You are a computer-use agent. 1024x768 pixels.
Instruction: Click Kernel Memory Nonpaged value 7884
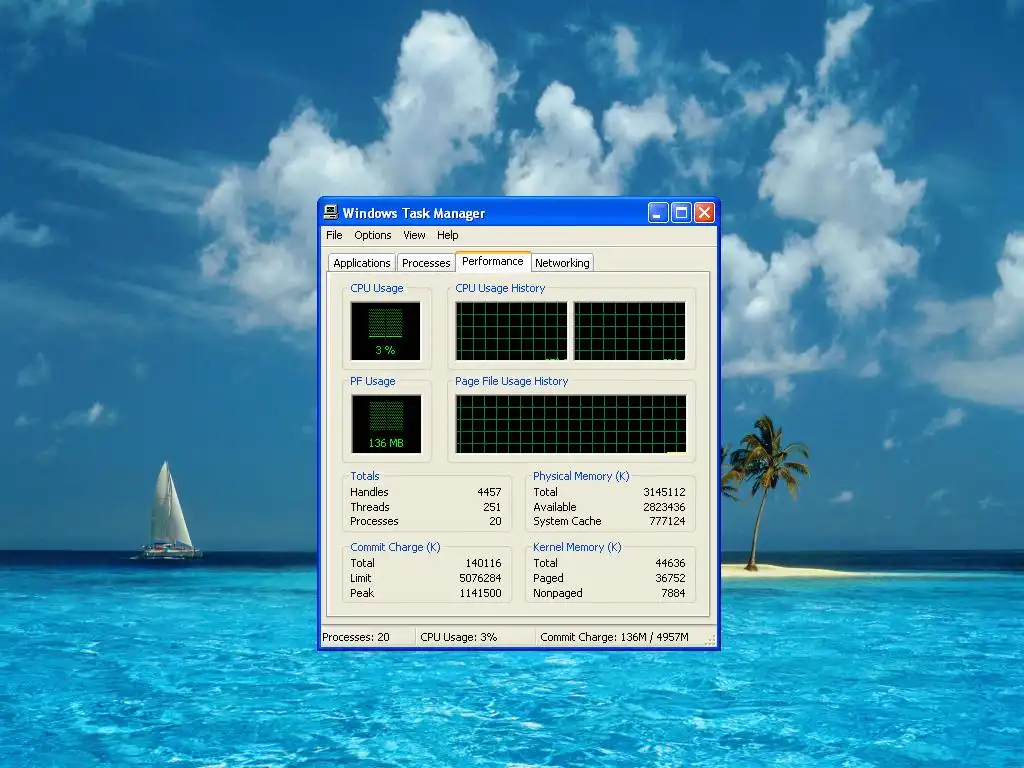point(673,593)
